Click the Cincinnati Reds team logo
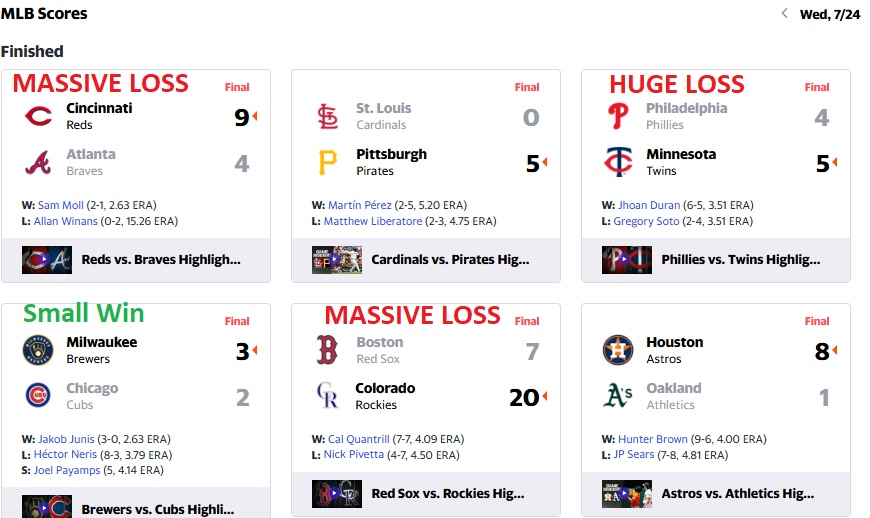Viewport: 870px width, 518px height. point(38,116)
